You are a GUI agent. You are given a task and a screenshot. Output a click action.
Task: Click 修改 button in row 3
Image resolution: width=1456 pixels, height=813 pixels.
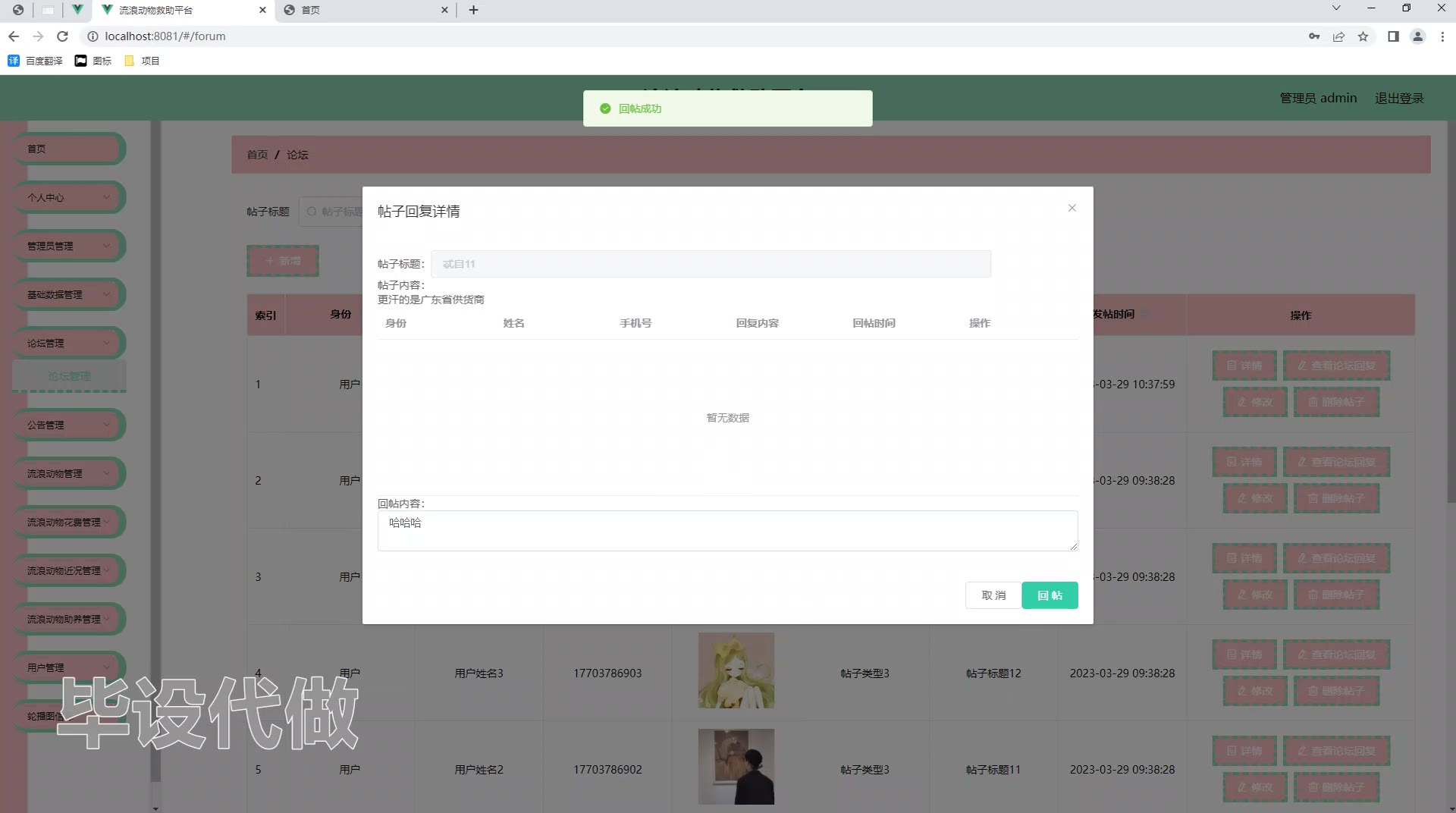pos(1255,595)
